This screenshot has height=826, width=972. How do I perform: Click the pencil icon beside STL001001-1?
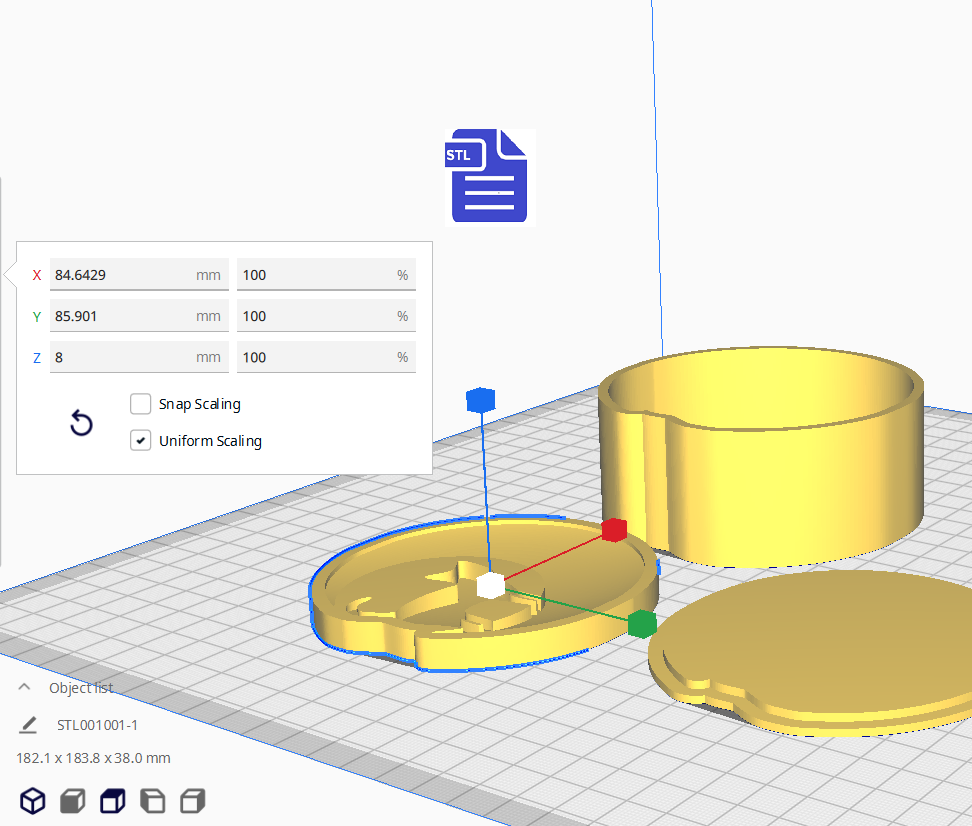(x=28, y=724)
